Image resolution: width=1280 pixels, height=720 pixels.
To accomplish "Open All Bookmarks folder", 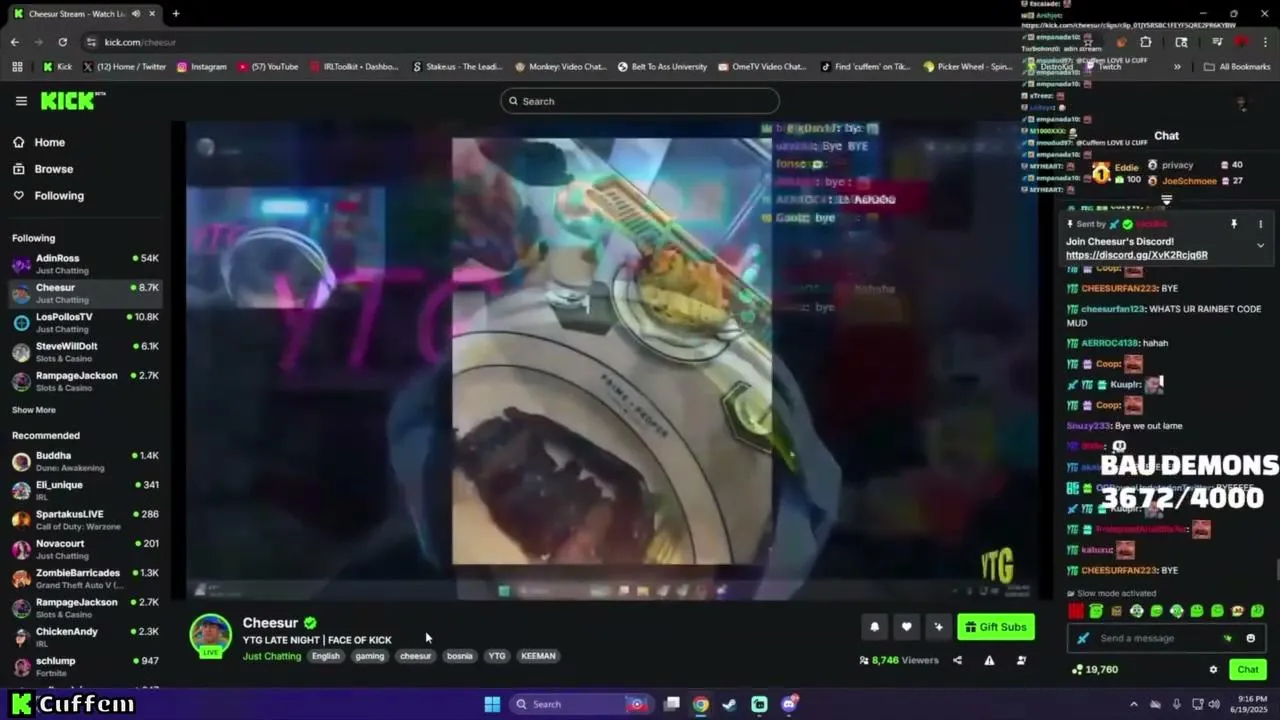I will (x=1237, y=67).
